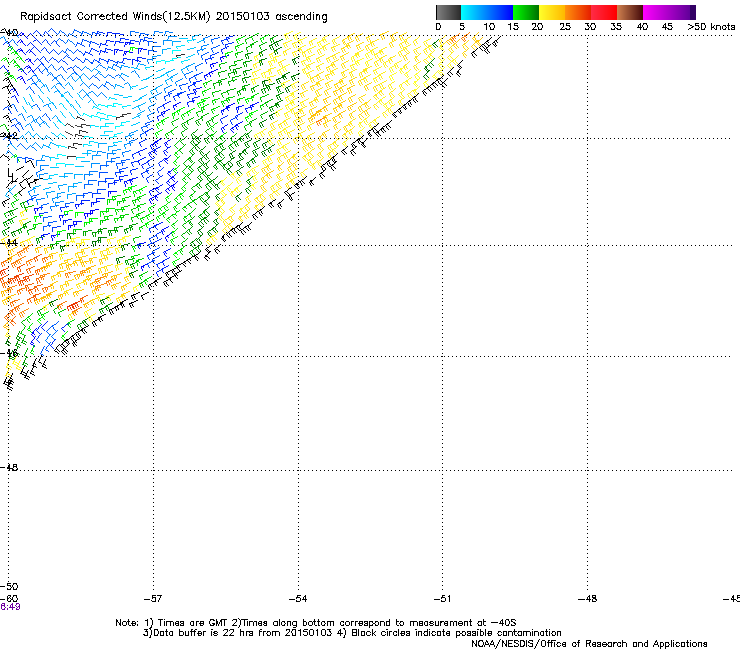Click the date text '20150103 ascending' in title

[271, 17]
